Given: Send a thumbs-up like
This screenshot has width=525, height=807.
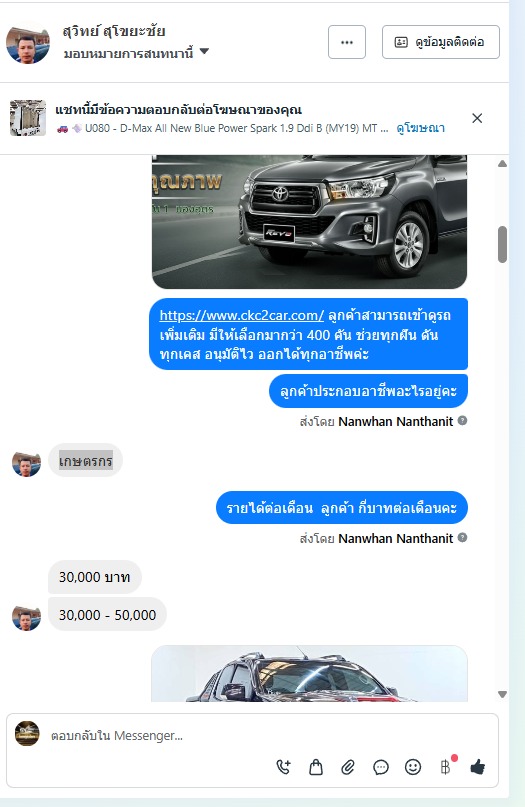Looking at the screenshot, I should pyautogui.click(x=478, y=767).
